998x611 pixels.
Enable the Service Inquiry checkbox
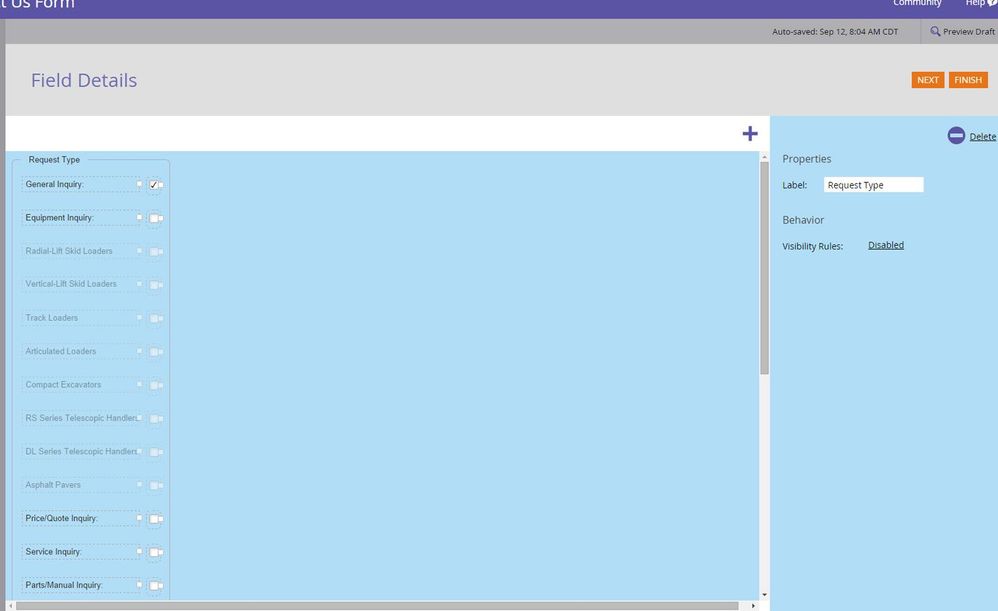(x=154, y=552)
